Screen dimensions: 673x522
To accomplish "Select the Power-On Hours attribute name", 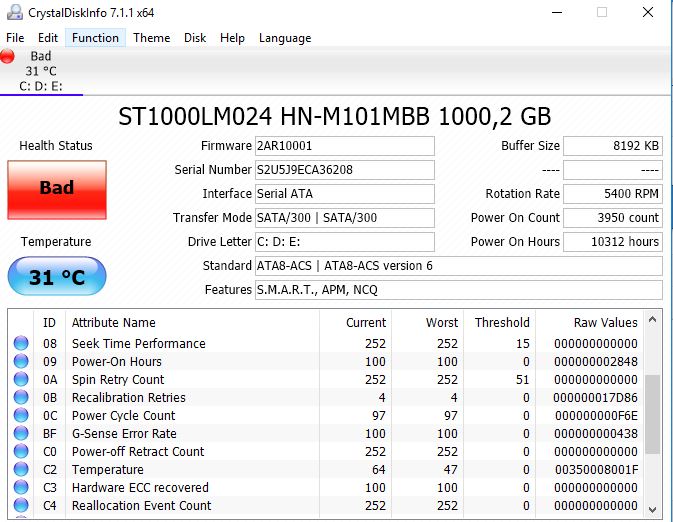I will 117,361.
